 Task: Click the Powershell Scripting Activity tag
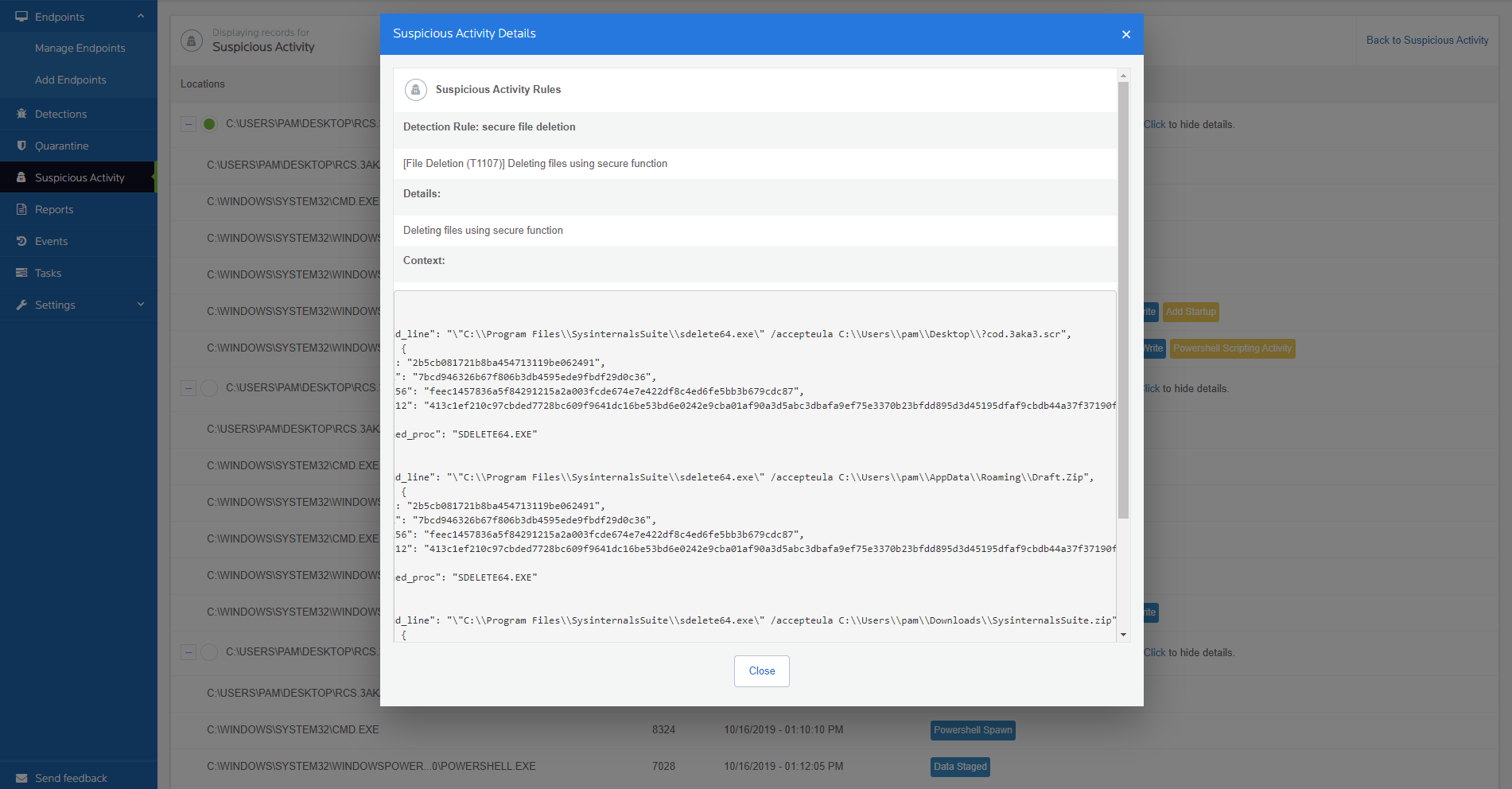(1232, 348)
